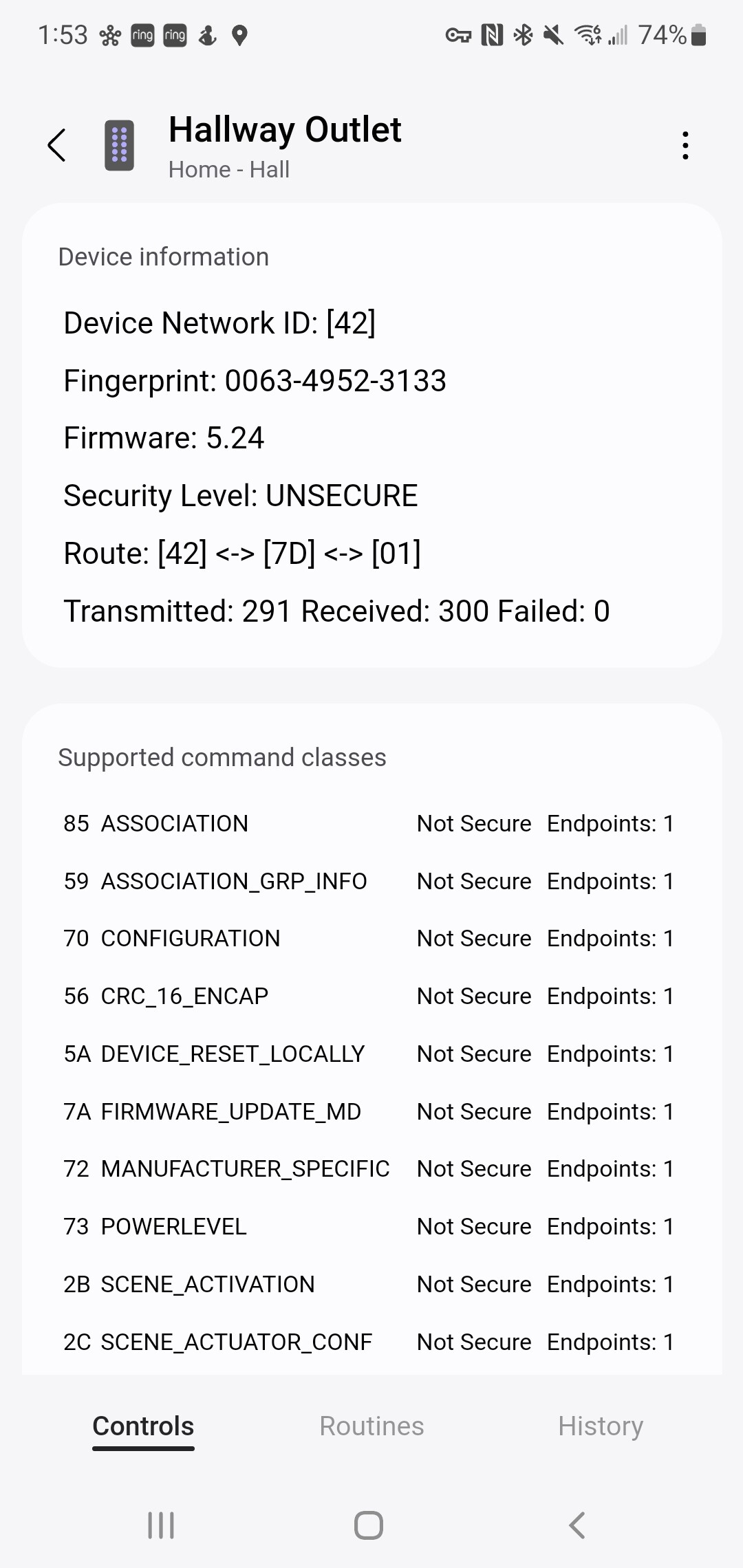Tap the Route information line
743x1568 pixels.
click(x=242, y=552)
